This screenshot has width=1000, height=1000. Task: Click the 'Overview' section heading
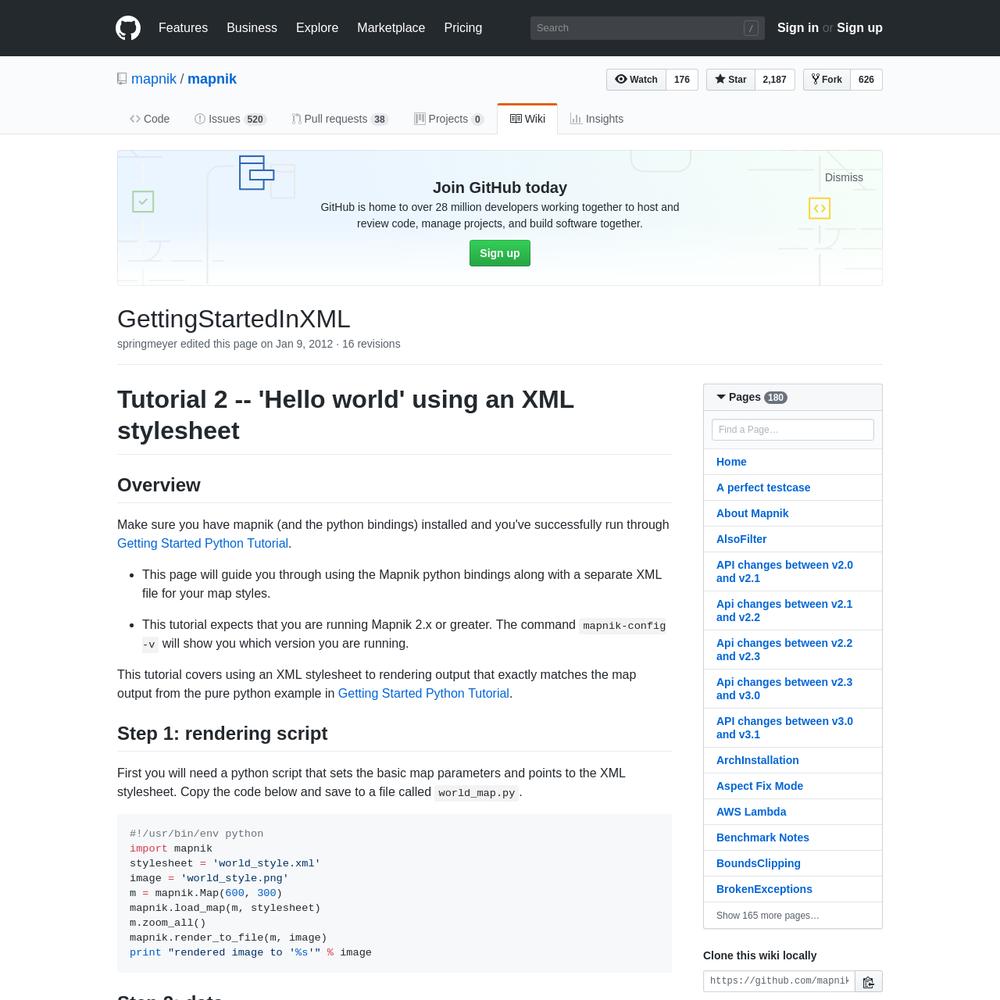coord(159,485)
